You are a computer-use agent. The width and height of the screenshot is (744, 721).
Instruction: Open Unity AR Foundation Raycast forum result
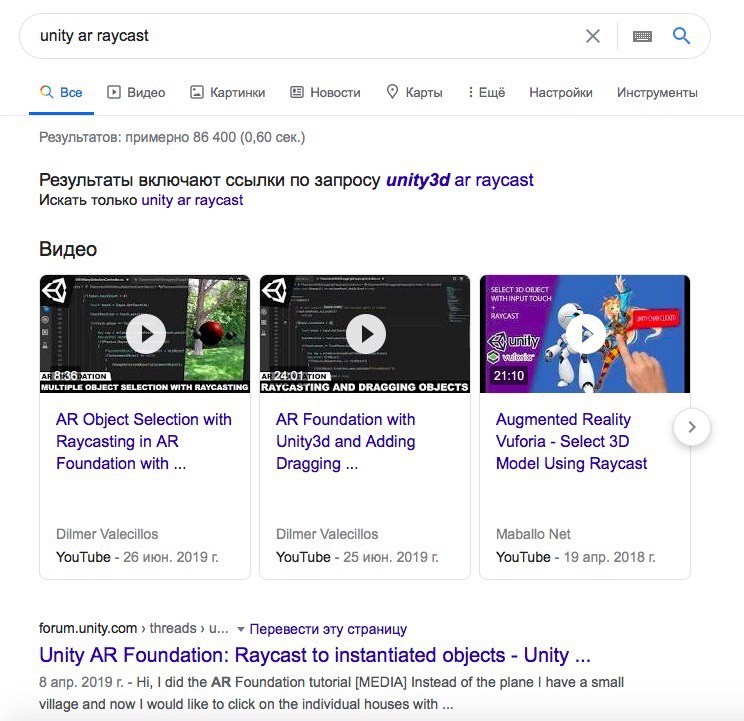coord(315,655)
